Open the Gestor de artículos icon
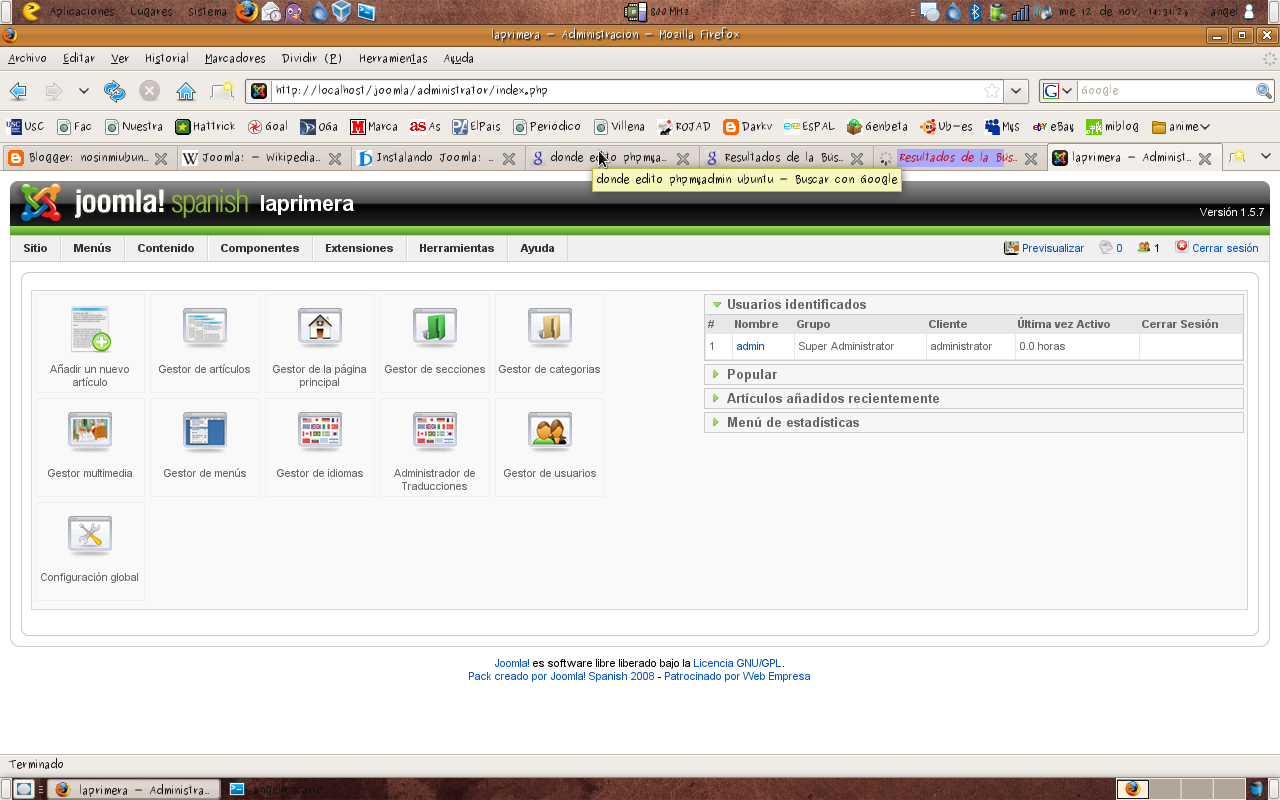The width and height of the screenshot is (1280, 800). click(204, 343)
